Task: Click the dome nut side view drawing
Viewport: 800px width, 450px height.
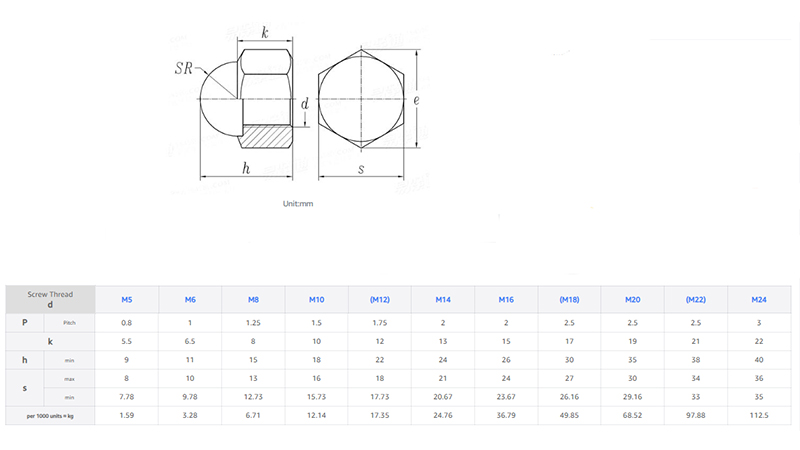Action: point(247,98)
